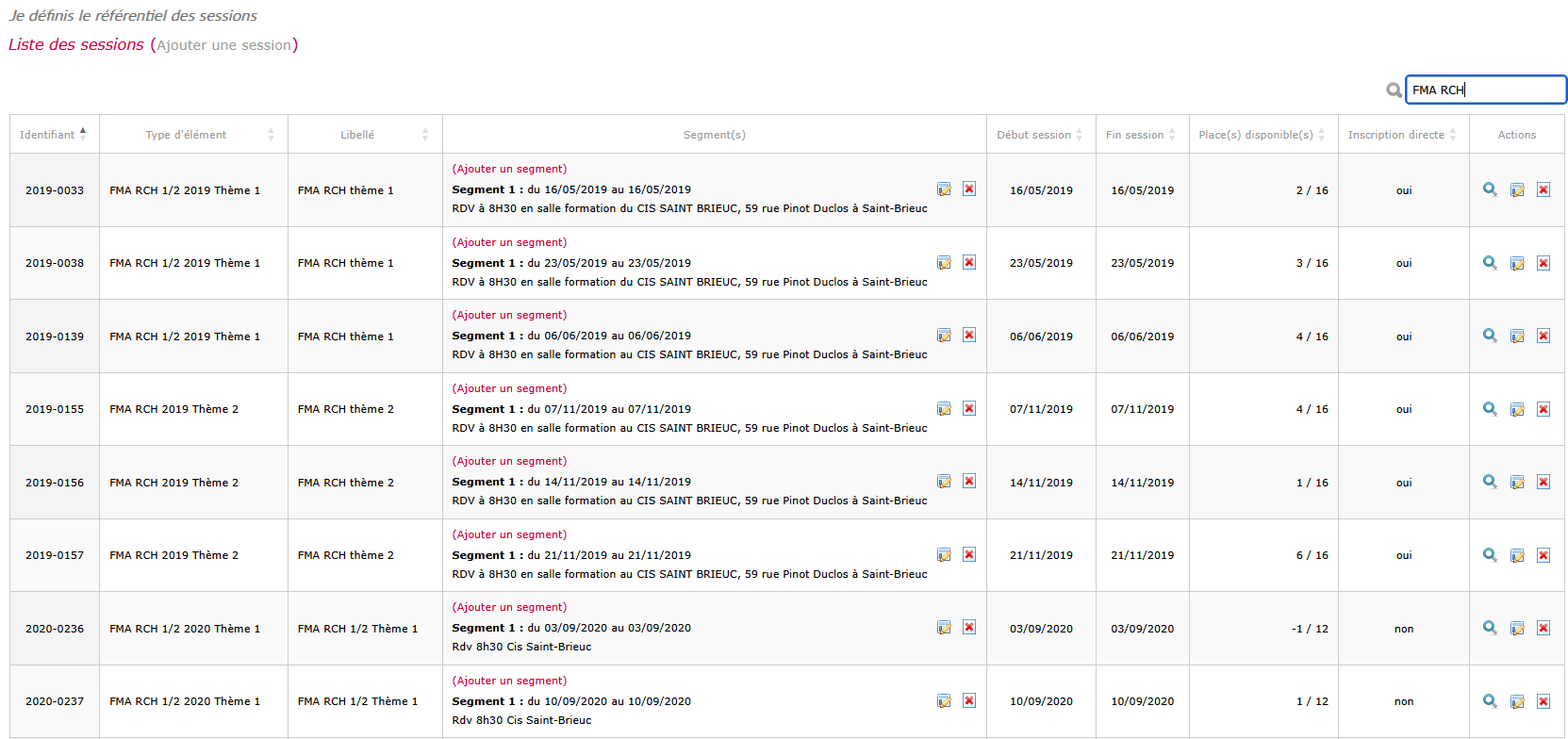This screenshot has width=1568, height=739.
Task: Click Ajouter un segment for session 2019-0156
Action: tap(509, 461)
